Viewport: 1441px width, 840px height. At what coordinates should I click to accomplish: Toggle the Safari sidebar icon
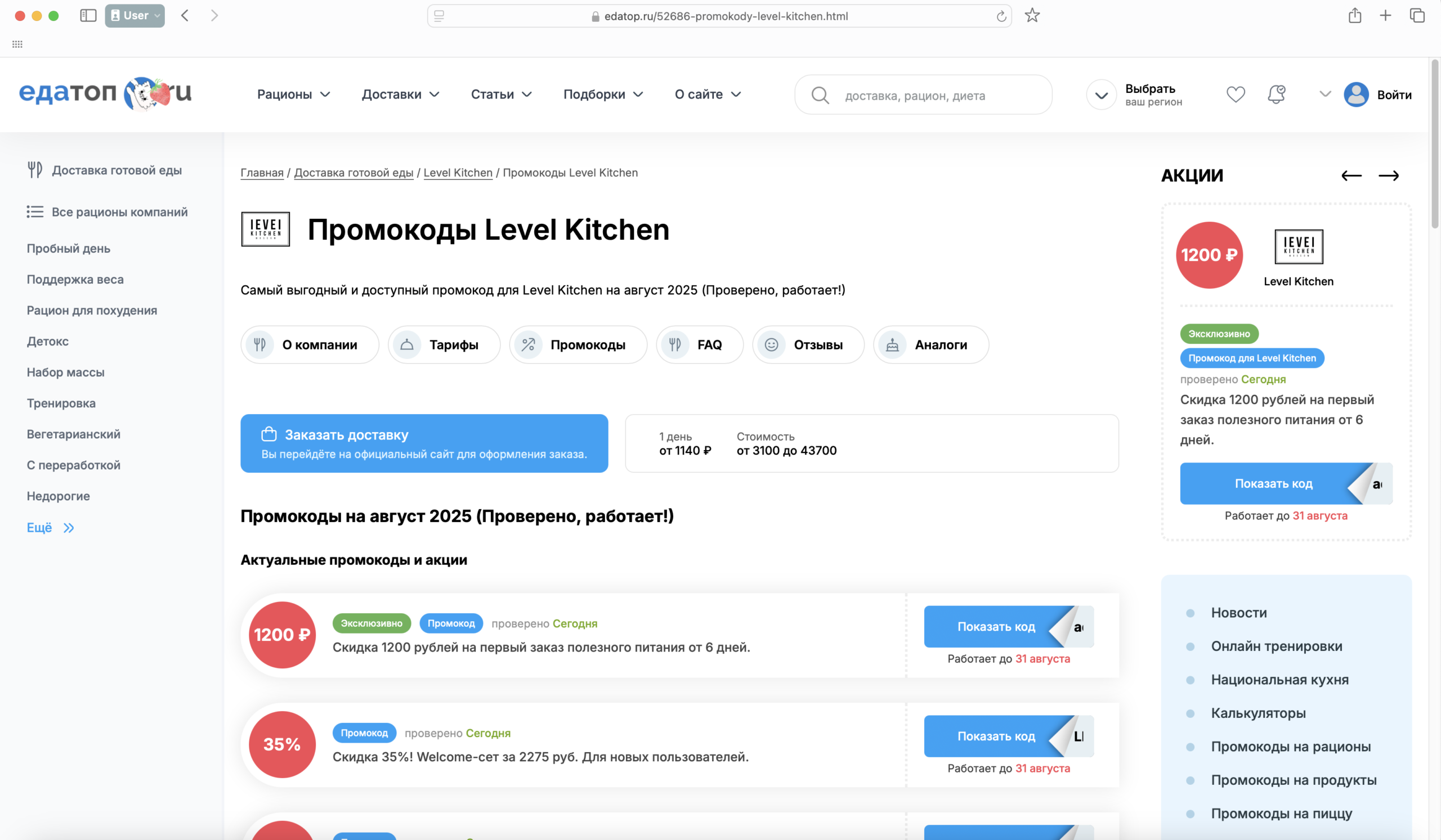coord(88,16)
